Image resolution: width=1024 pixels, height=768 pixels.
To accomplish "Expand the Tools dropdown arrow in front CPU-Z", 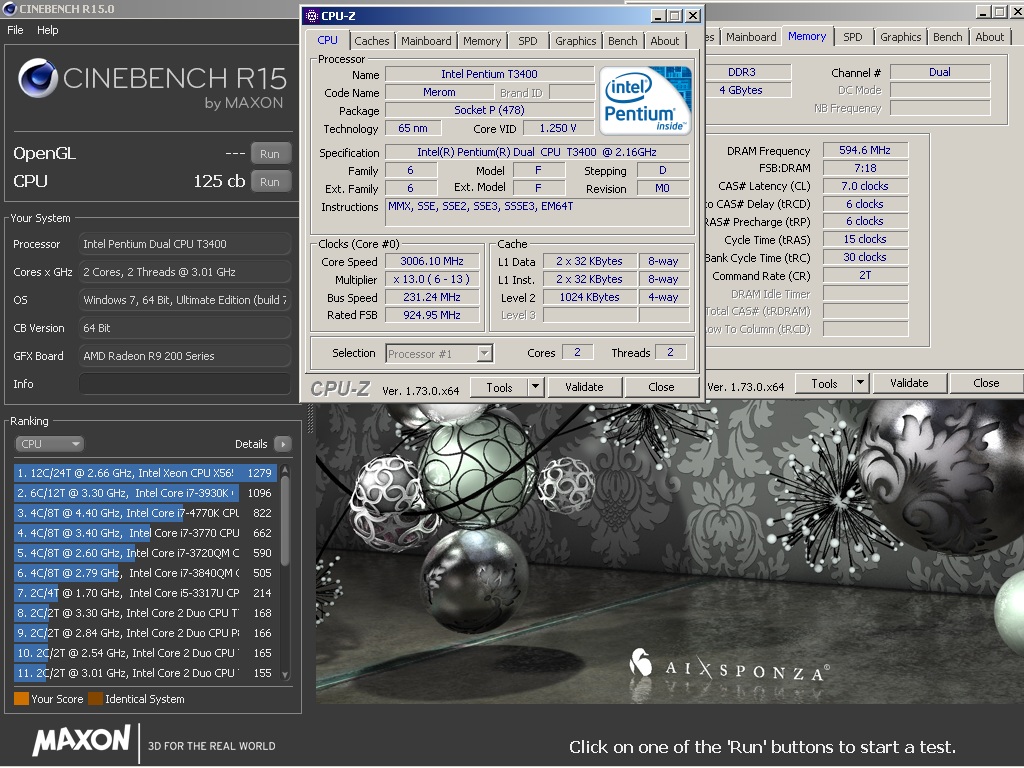I will [x=536, y=387].
